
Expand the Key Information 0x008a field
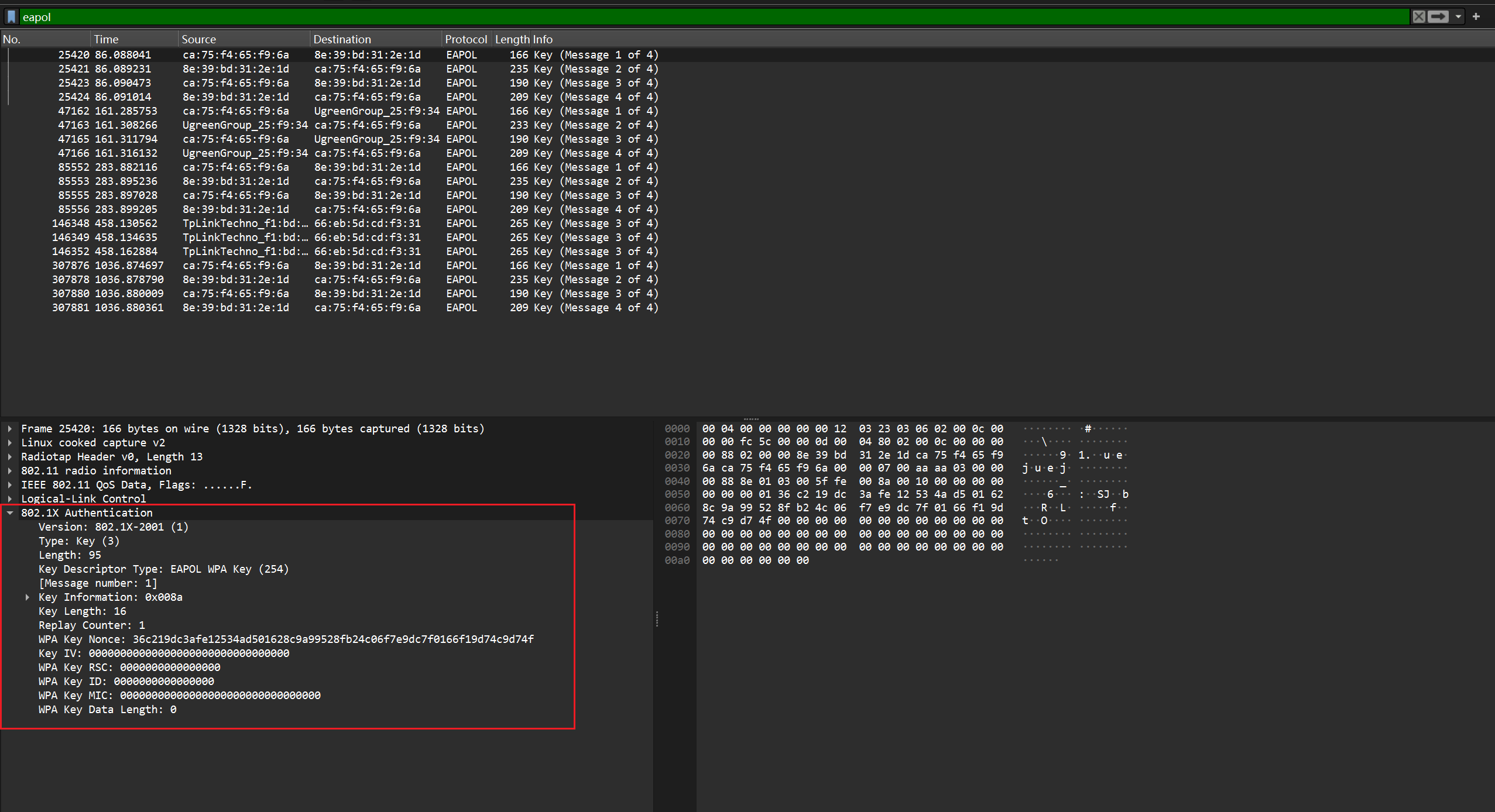tap(28, 597)
